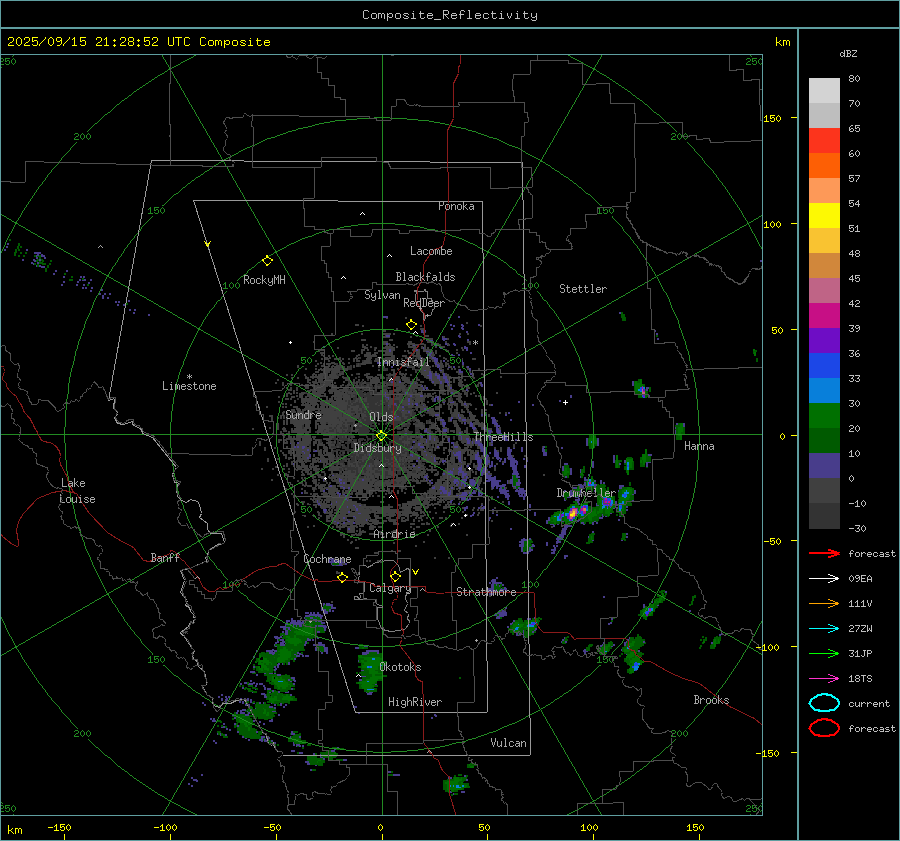This screenshot has height=841, width=900.
Task: Pick the orange 57-60 dBZ swatch
Action: point(824,166)
